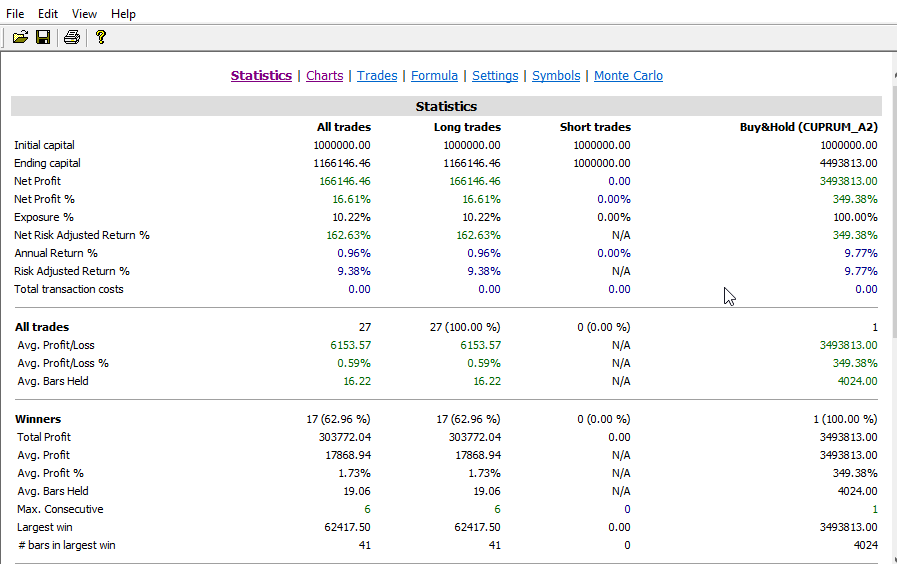Screen dimensions: 897x564
Task: Click the All trades count value 27
Action: (365, 327)
